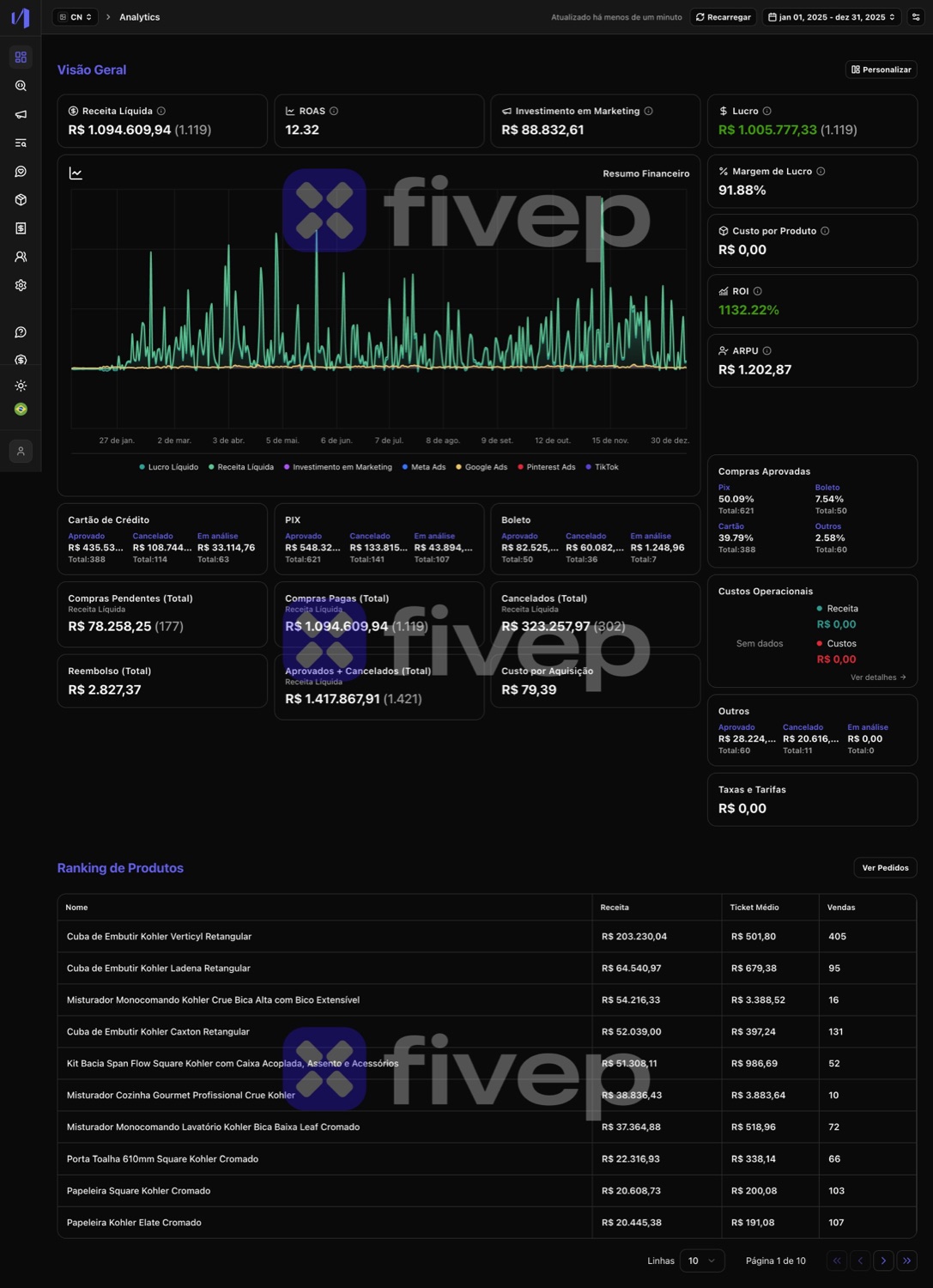
Task: Toggle the sun light theme icon
Action: tap(21, 386)
